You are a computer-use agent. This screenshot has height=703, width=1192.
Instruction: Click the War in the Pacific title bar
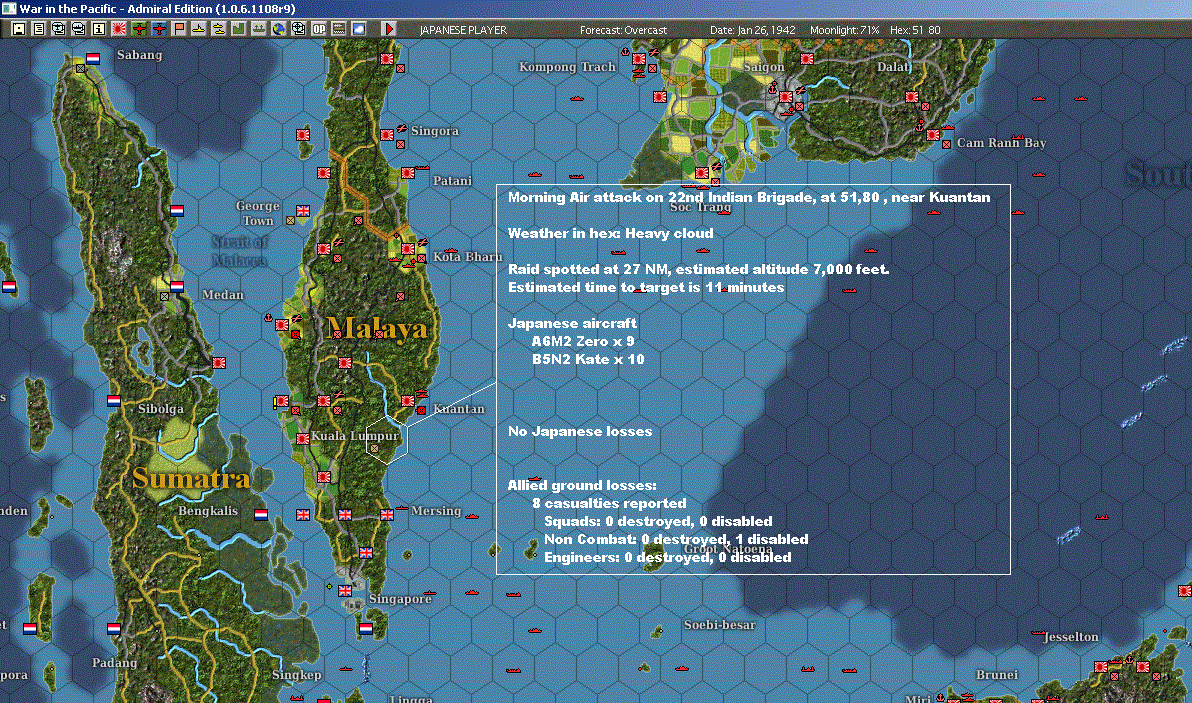click(596, 9)
